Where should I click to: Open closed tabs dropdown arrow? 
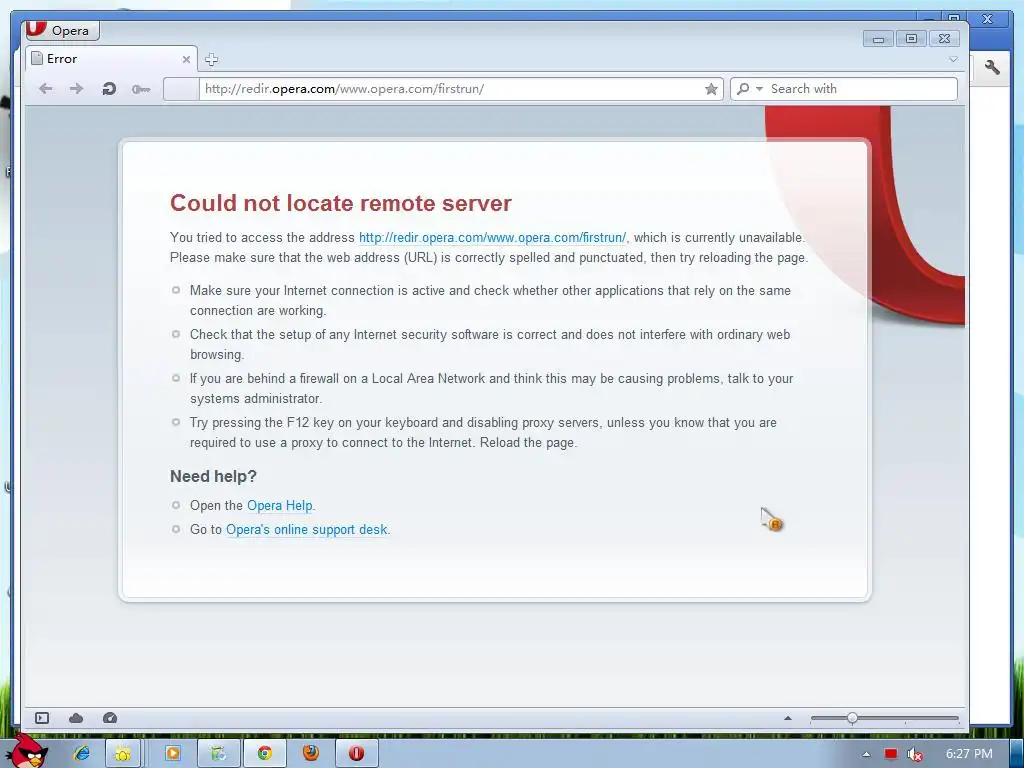coord(953,59)
